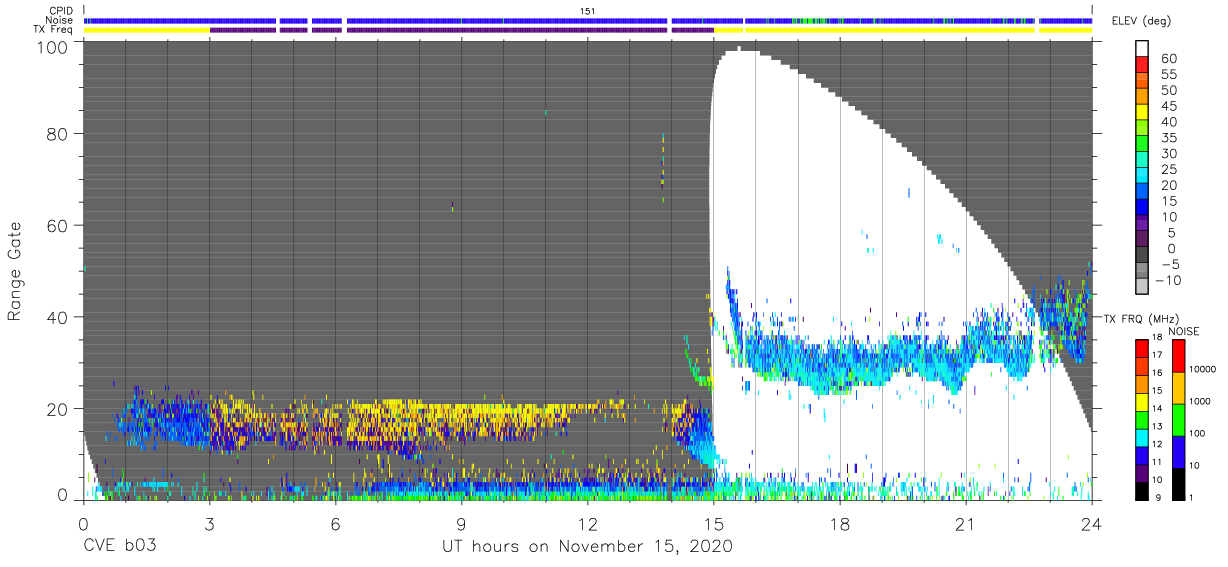The width and height of the screenshot is (1228, 567).
Task: Click the 'CPID' row label
Action: click(x=62, y=11)
